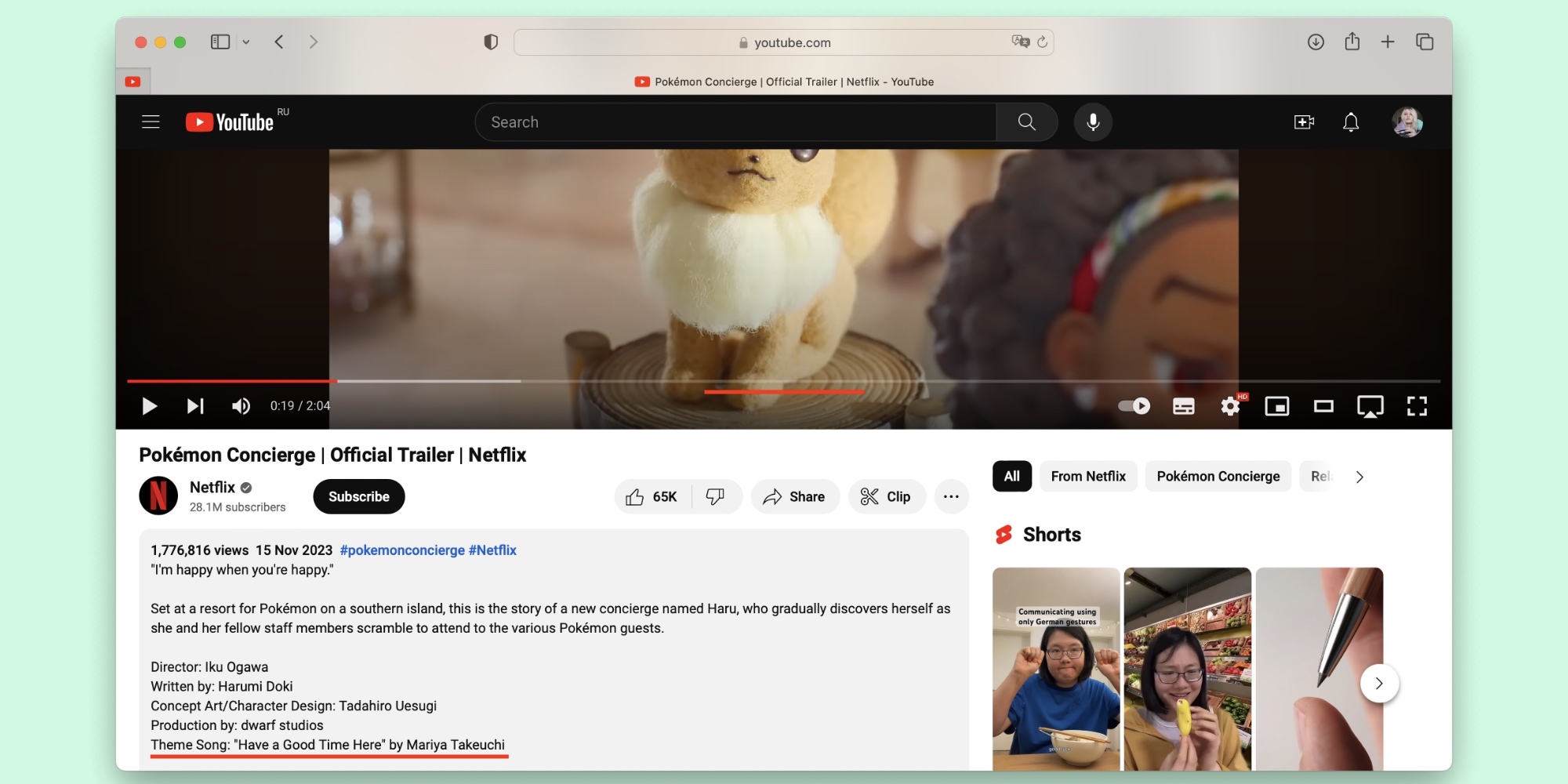Dislike the video
Viewport: 1568px width, 784px height.
tap(716, 497)
